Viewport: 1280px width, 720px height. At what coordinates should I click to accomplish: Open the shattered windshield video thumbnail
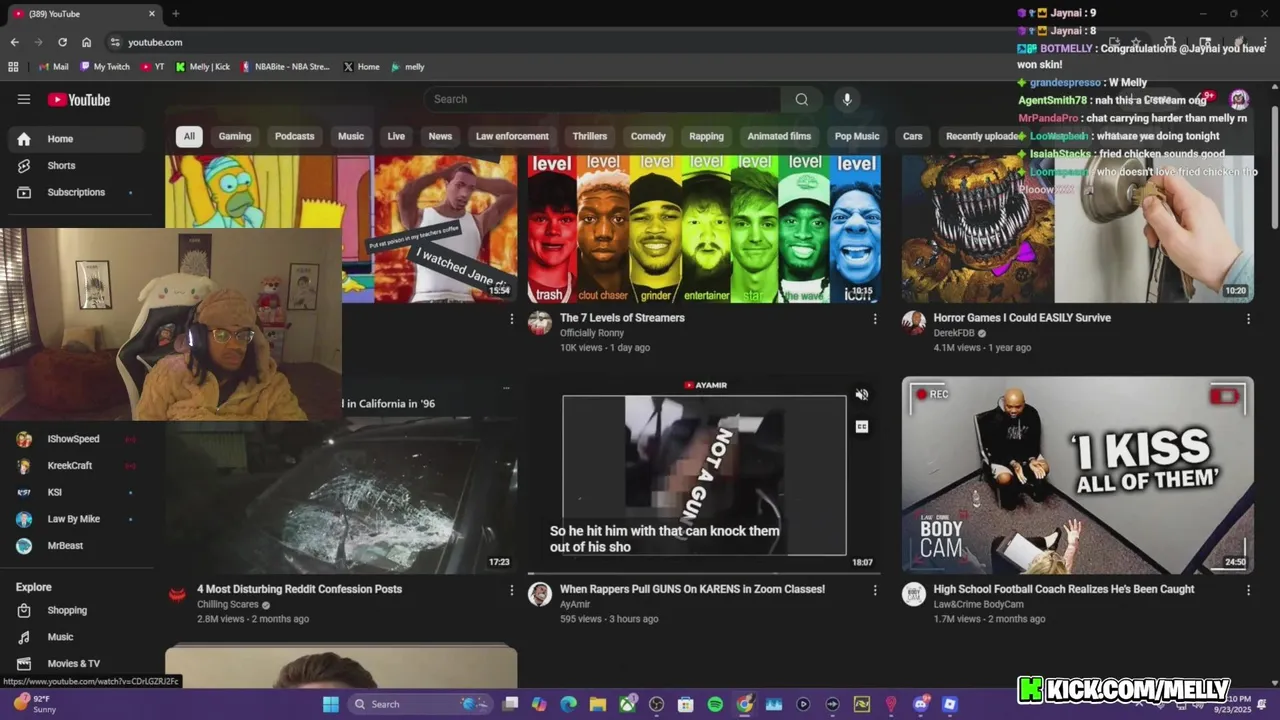click(341, 495)
